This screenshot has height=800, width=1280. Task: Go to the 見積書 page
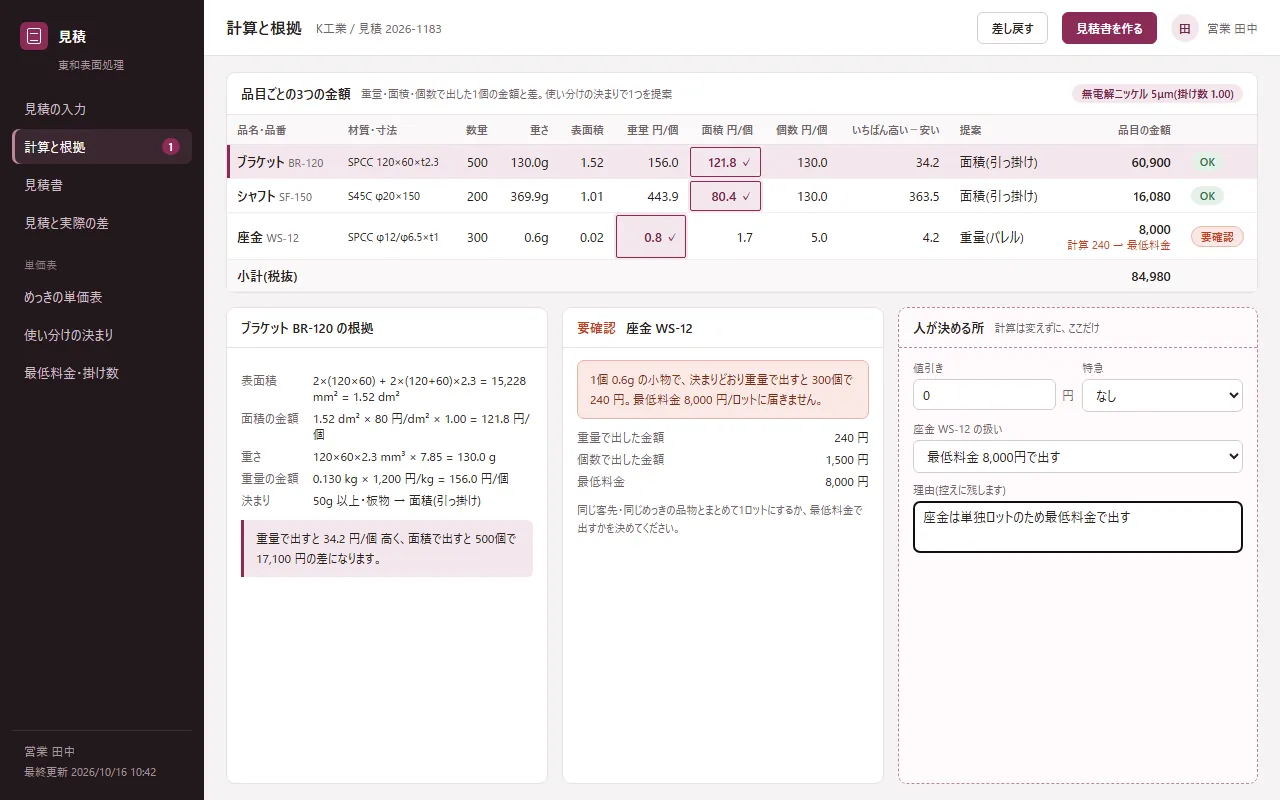coord(102,185)
